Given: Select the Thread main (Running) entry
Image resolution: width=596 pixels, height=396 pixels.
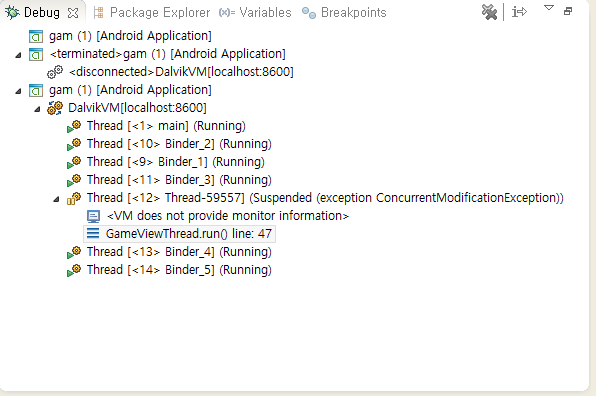Looking at the screenshot, I should tap(166, 126).
